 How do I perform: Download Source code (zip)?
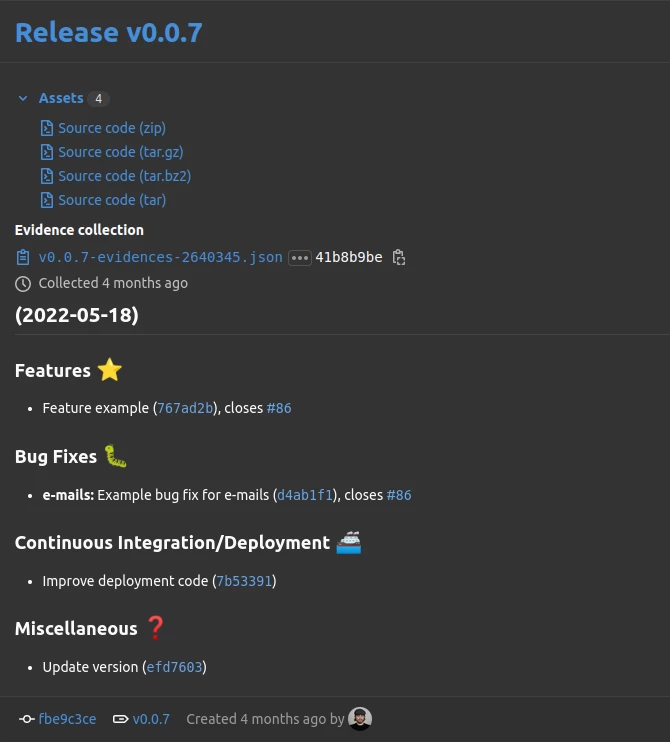click(x=112, y=128)
